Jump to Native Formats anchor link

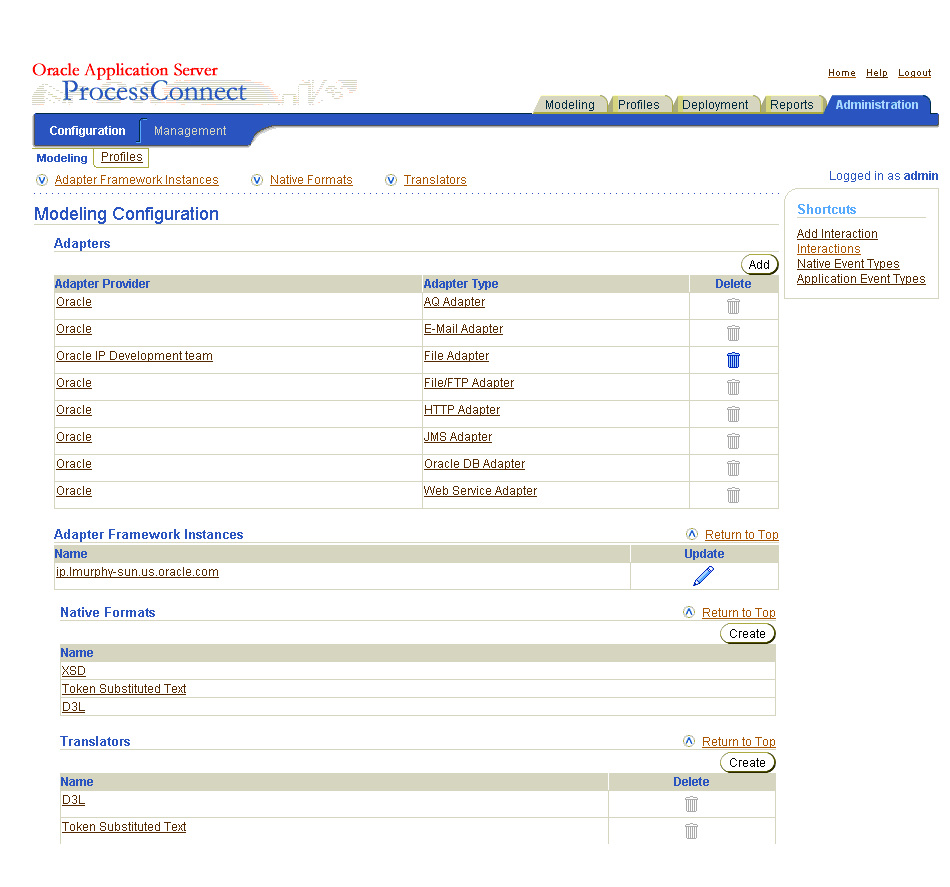[311, 180]
